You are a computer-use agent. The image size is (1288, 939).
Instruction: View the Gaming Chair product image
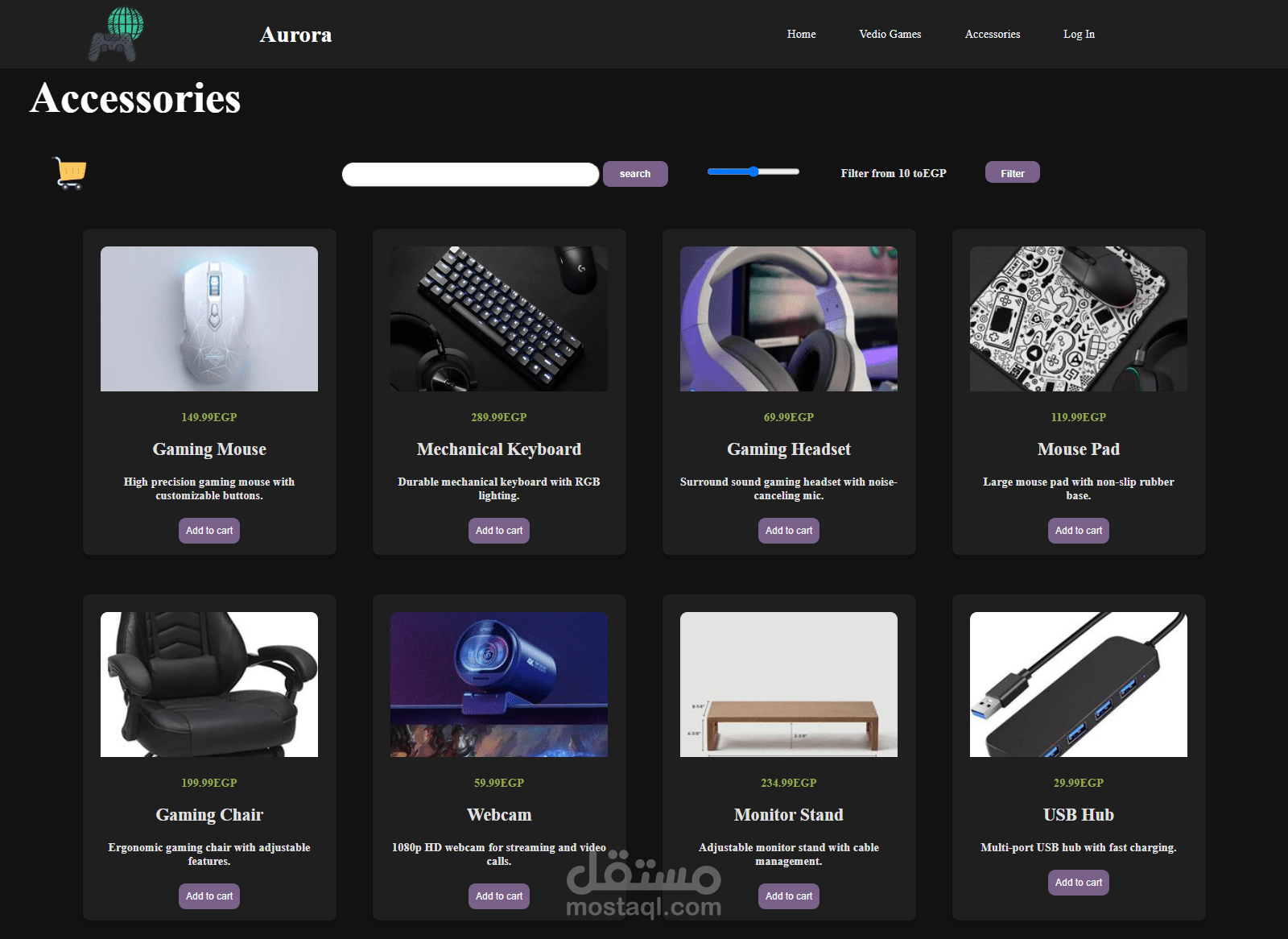click(x=209, y=685)
